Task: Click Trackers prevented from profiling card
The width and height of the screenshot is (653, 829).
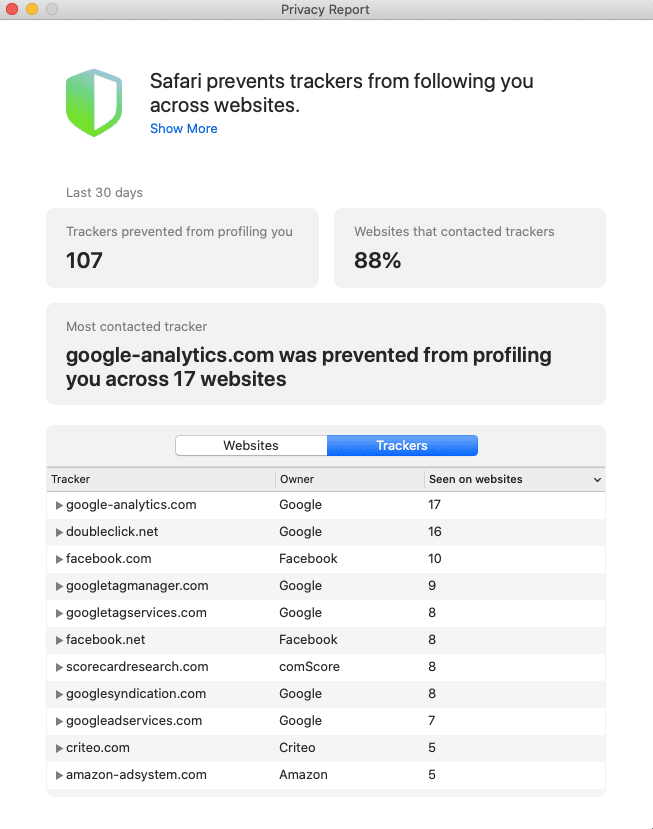Action: [x=182, y=248]
